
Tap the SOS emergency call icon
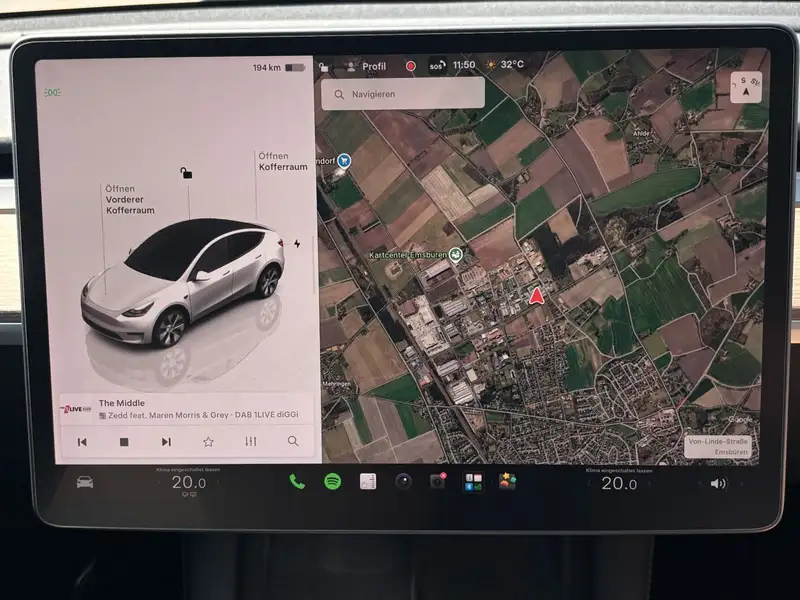pyautogui.click(x=437, y=65)
